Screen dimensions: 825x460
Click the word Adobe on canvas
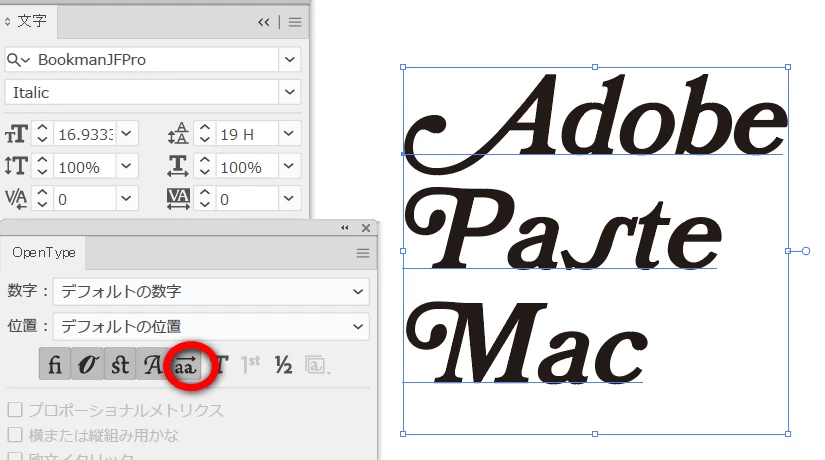click(596, 124)
